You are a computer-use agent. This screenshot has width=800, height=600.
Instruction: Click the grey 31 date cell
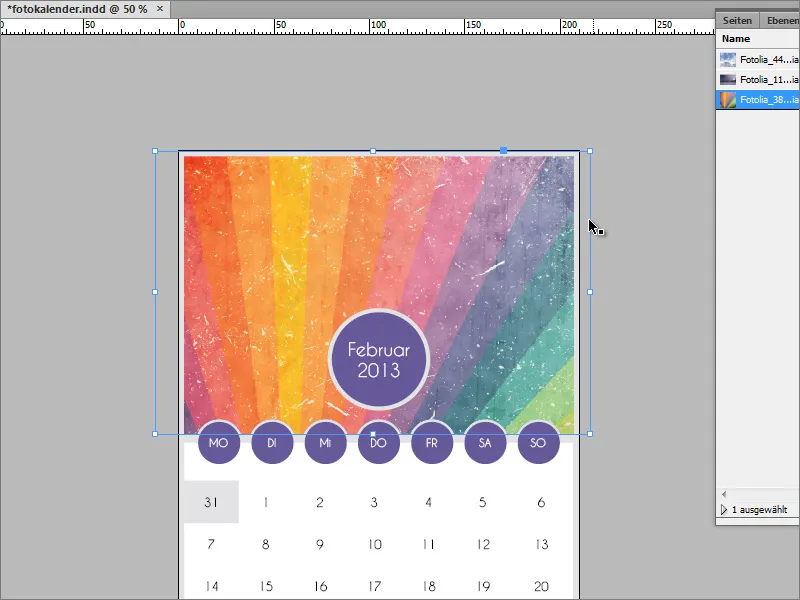tap(211, 502)
